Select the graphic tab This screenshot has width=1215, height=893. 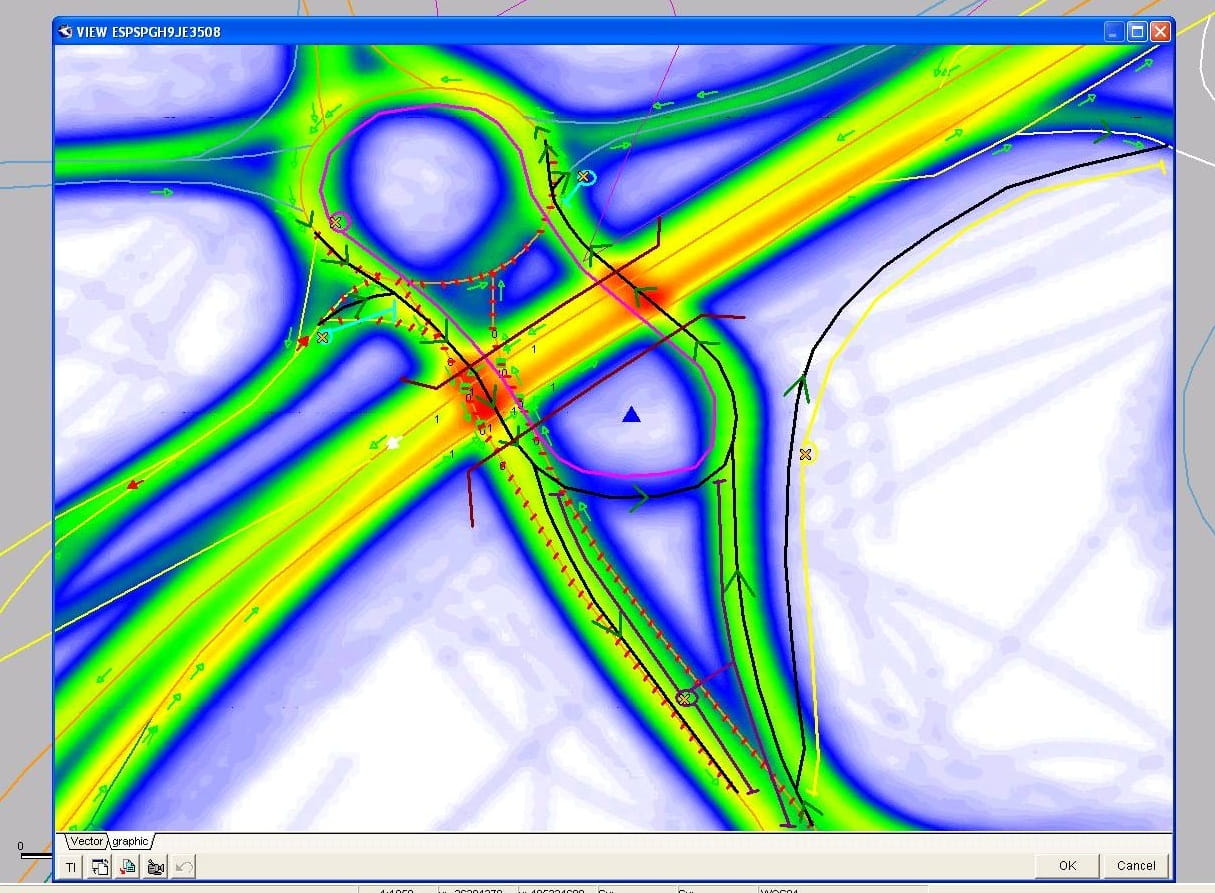(x=130, y=842)
